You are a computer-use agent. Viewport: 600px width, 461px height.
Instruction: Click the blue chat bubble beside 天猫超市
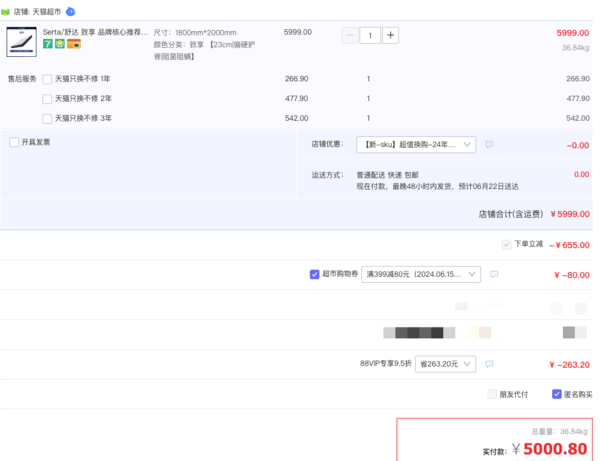pos(70,11)
